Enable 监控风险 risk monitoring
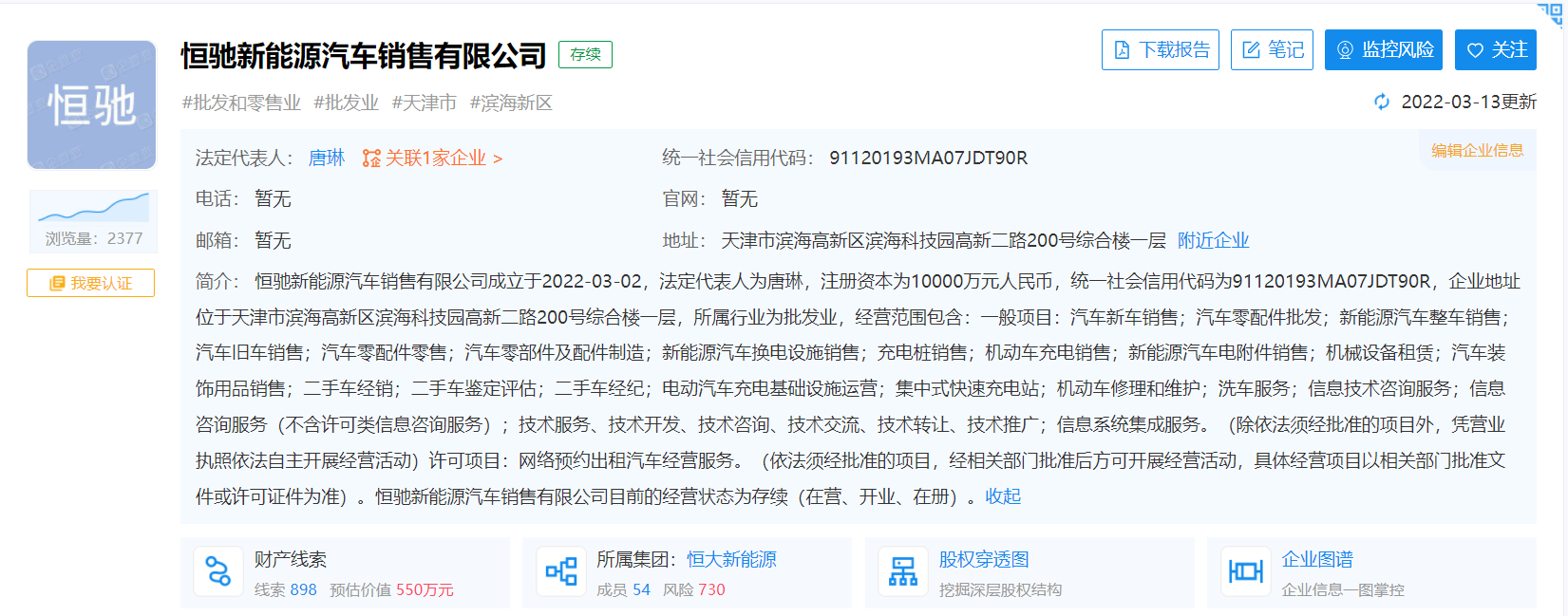Image resolution: width=1568 pixels, height=616 pixels. pyautogui.click(x=1384, y=49)
